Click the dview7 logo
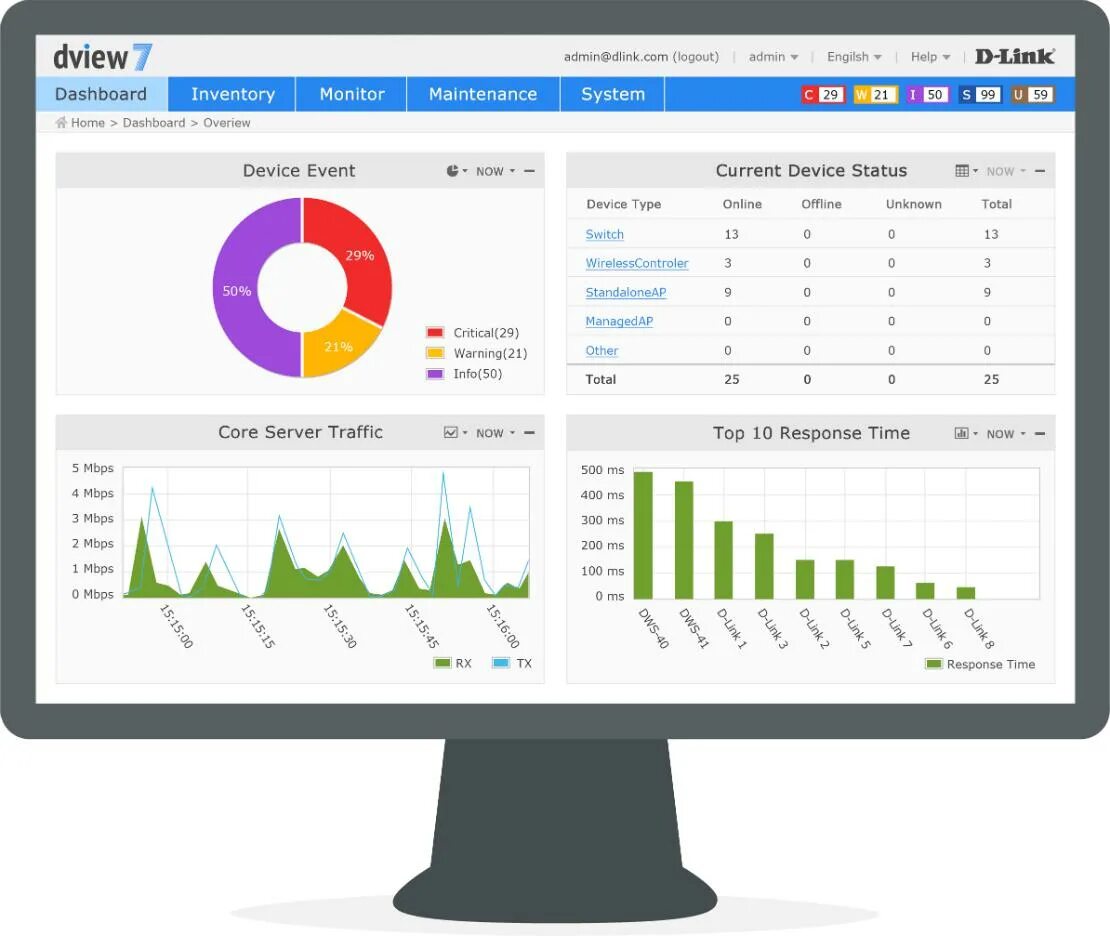Viewport: 1110px width, 936px height. click(x=103, y=57)
